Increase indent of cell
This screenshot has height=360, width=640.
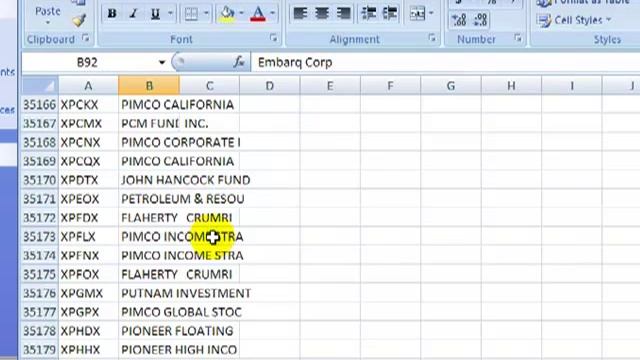click(x=390, y=14)
